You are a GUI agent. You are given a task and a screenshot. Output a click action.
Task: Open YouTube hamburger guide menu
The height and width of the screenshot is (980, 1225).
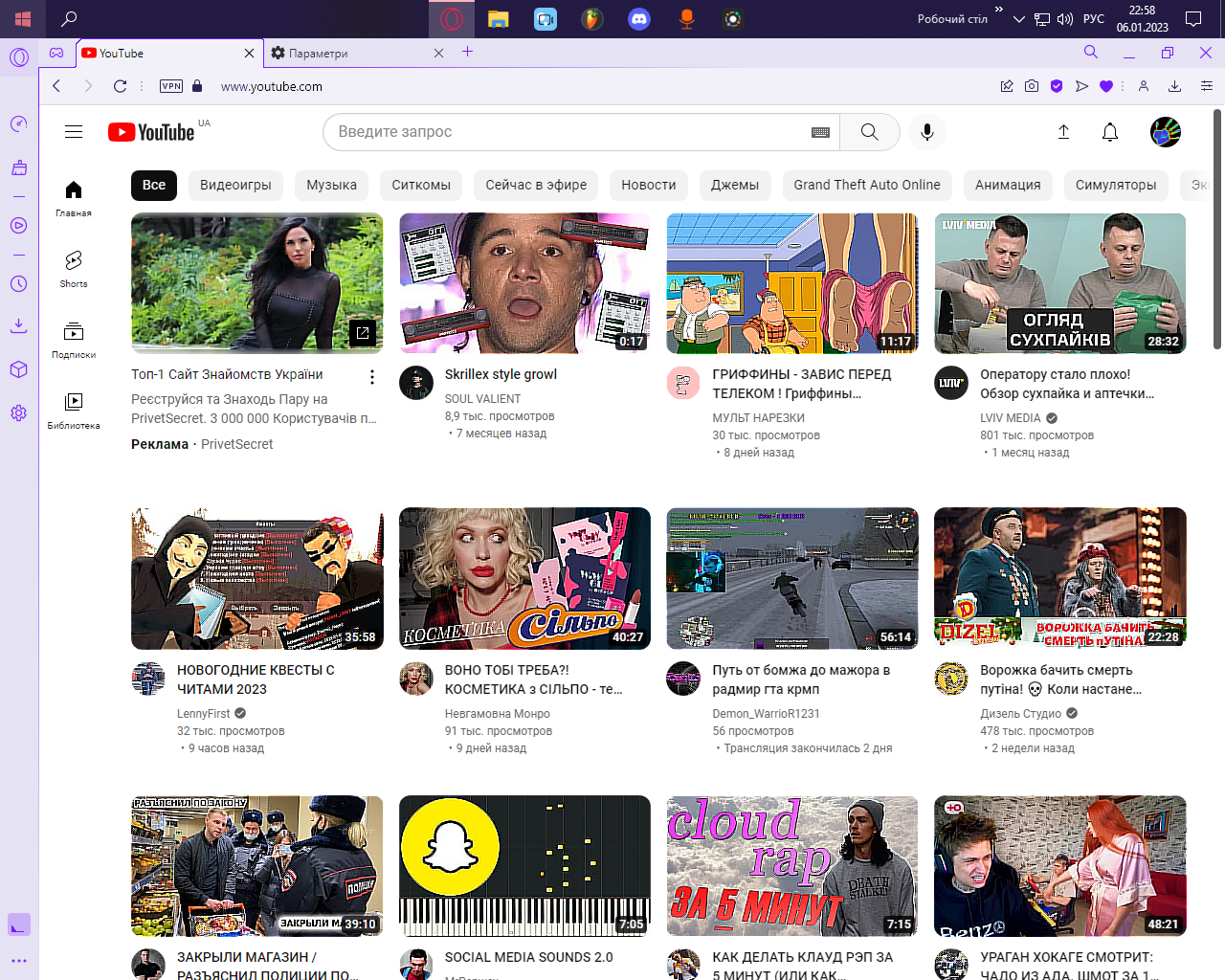[x=74, y=132]
